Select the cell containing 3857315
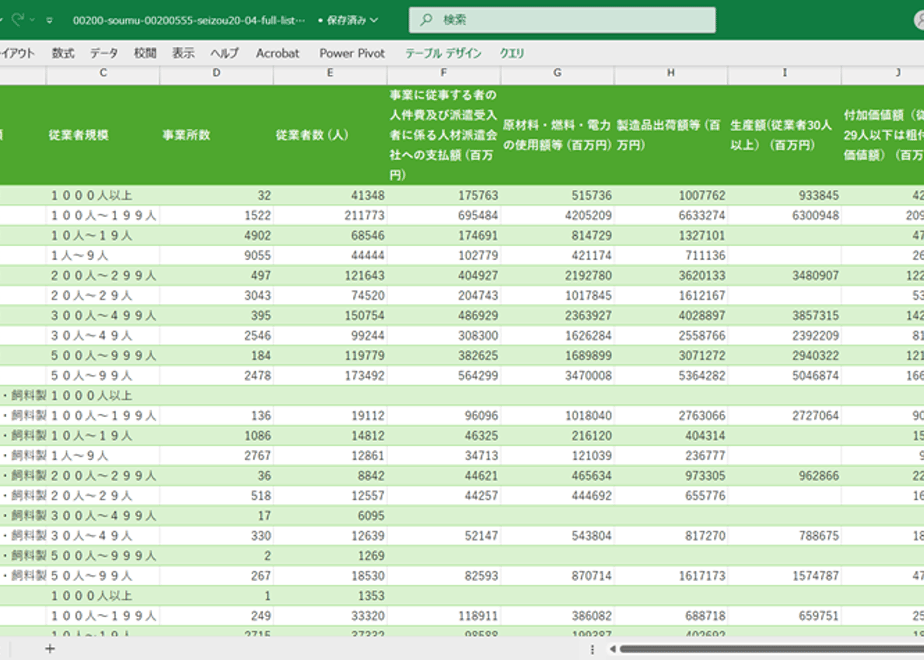This screenshot has height=660, width=924. [x=784, y=315]
